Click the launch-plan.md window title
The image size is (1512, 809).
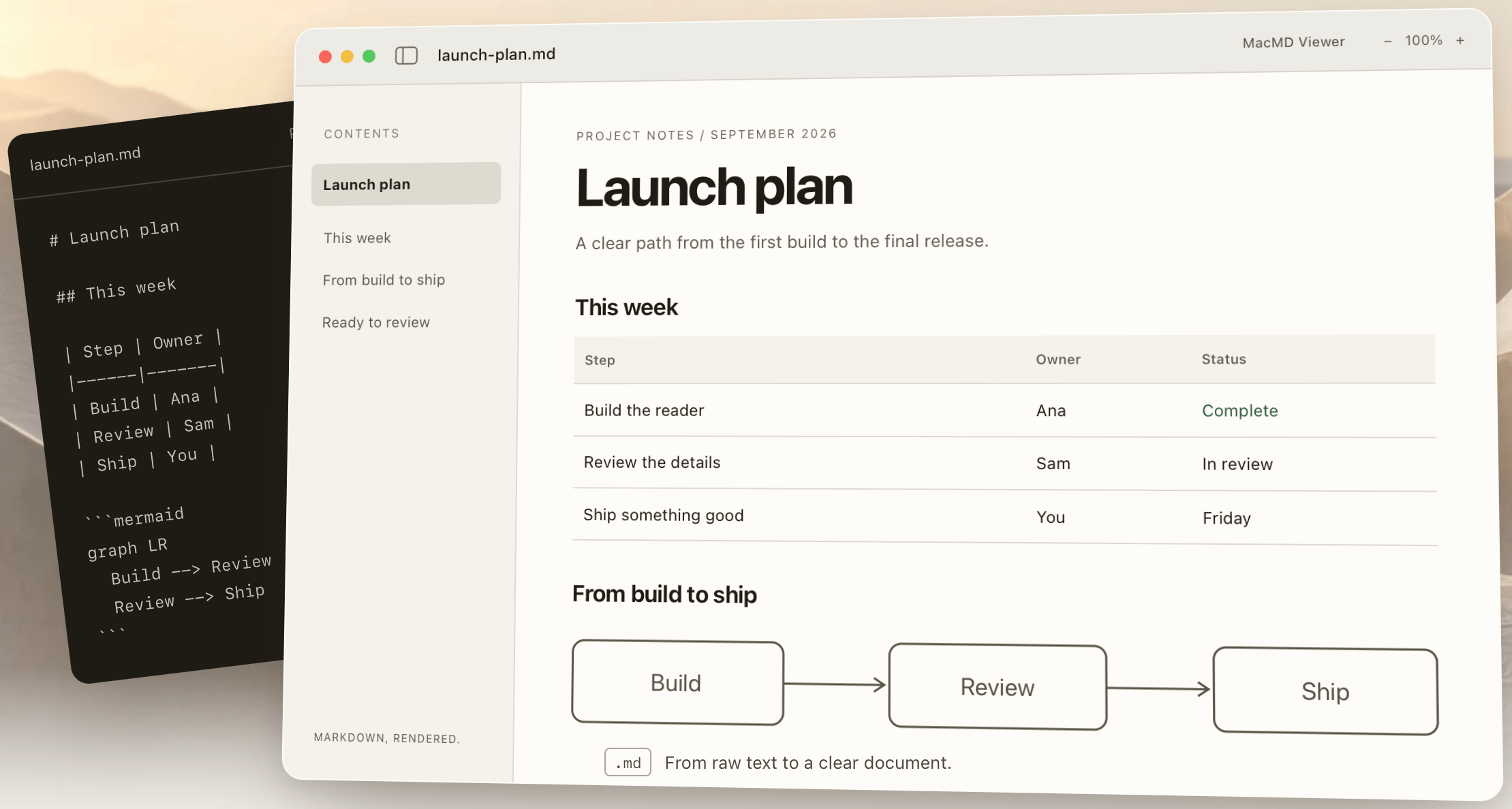coord(496,54)
